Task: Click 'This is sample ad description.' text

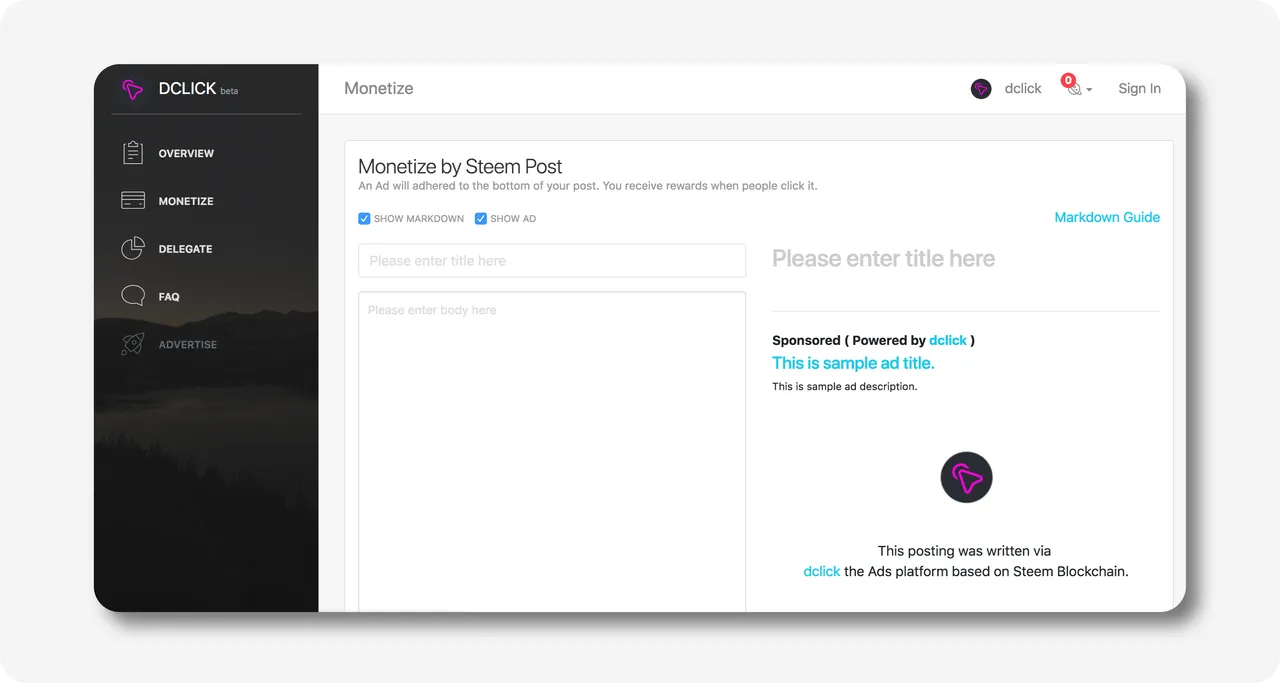Action: click(844, 386)
